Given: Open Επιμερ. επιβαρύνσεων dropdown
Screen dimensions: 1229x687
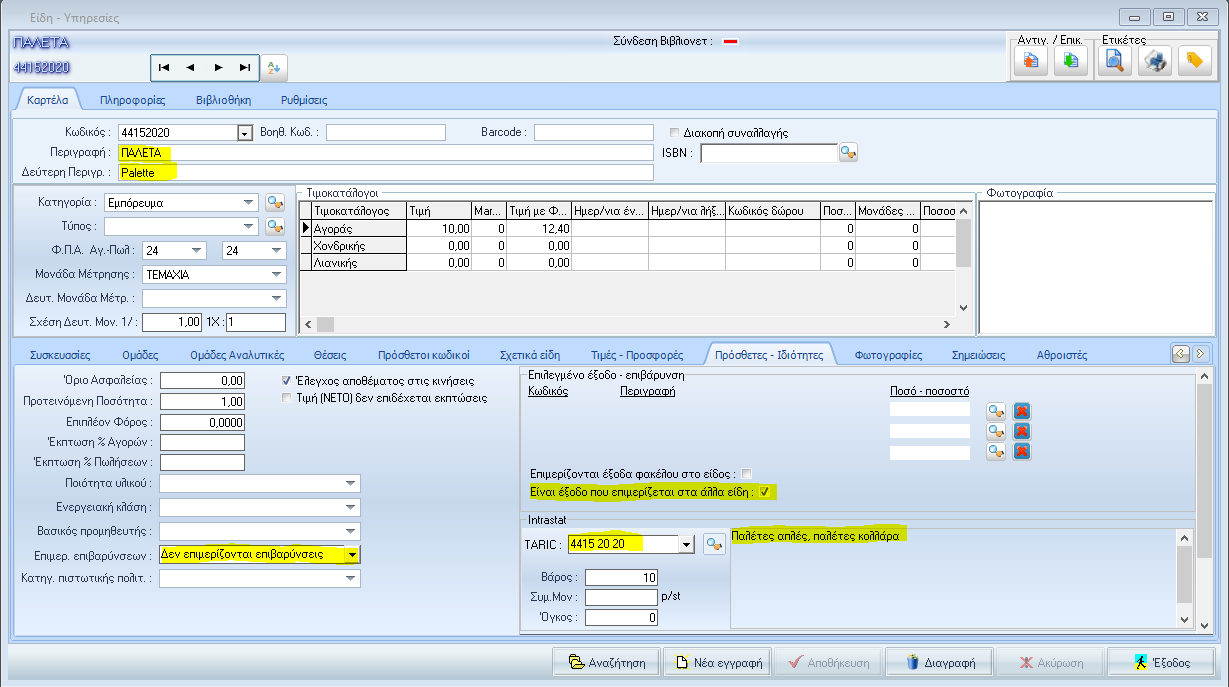Looking at the screenshot, I should point(351,554).
